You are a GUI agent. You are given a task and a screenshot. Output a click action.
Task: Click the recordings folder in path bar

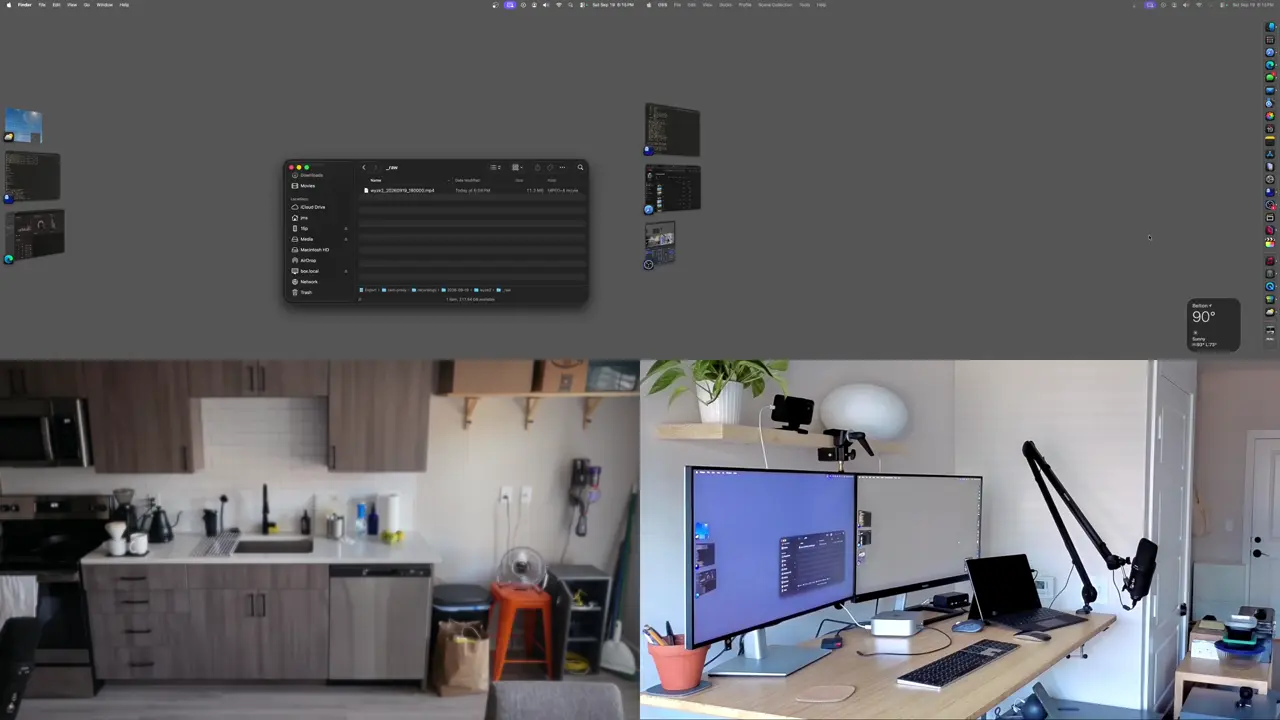click(424, 290)
